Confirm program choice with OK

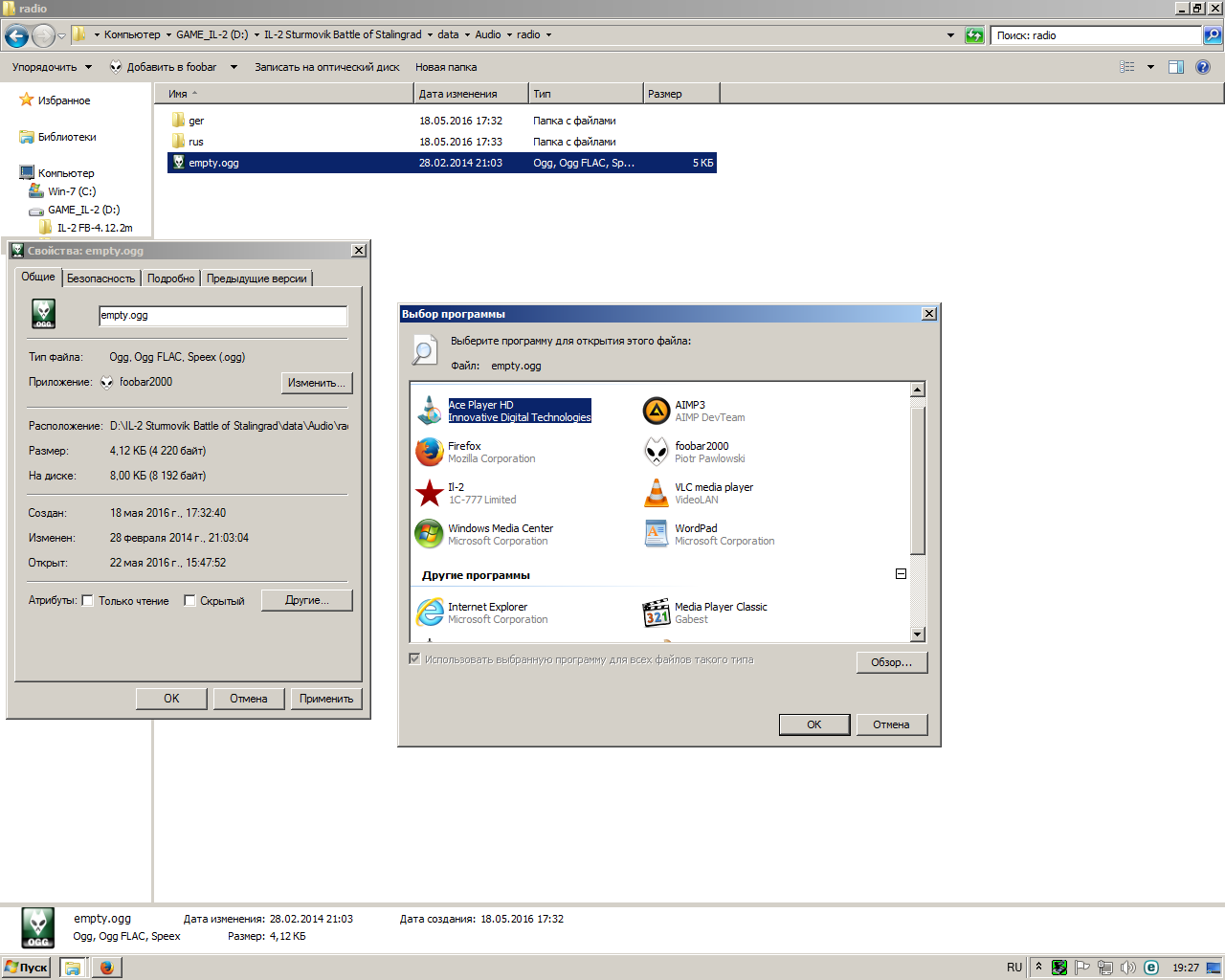point(814,724)
